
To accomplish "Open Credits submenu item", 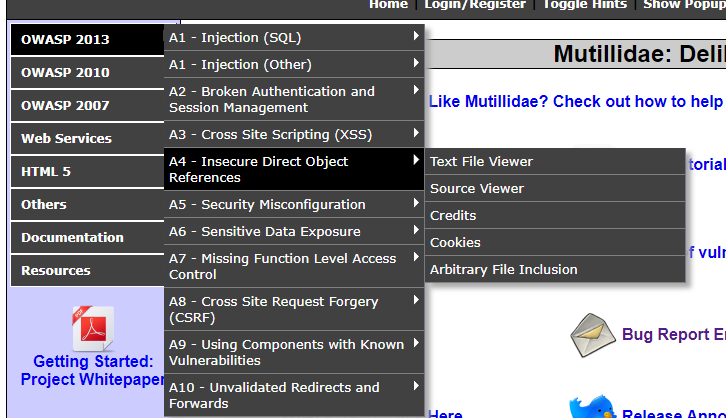I will (555, 215).
